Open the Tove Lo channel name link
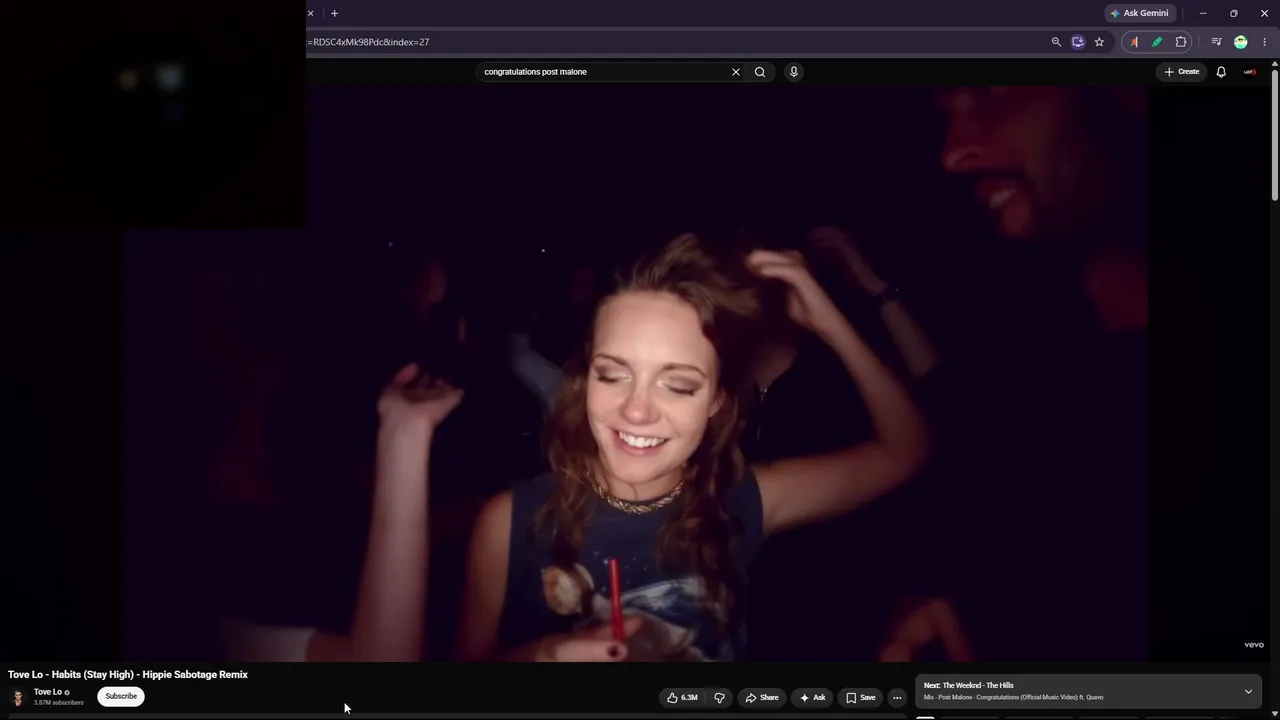1280x720 pixels. pos(48,692)
